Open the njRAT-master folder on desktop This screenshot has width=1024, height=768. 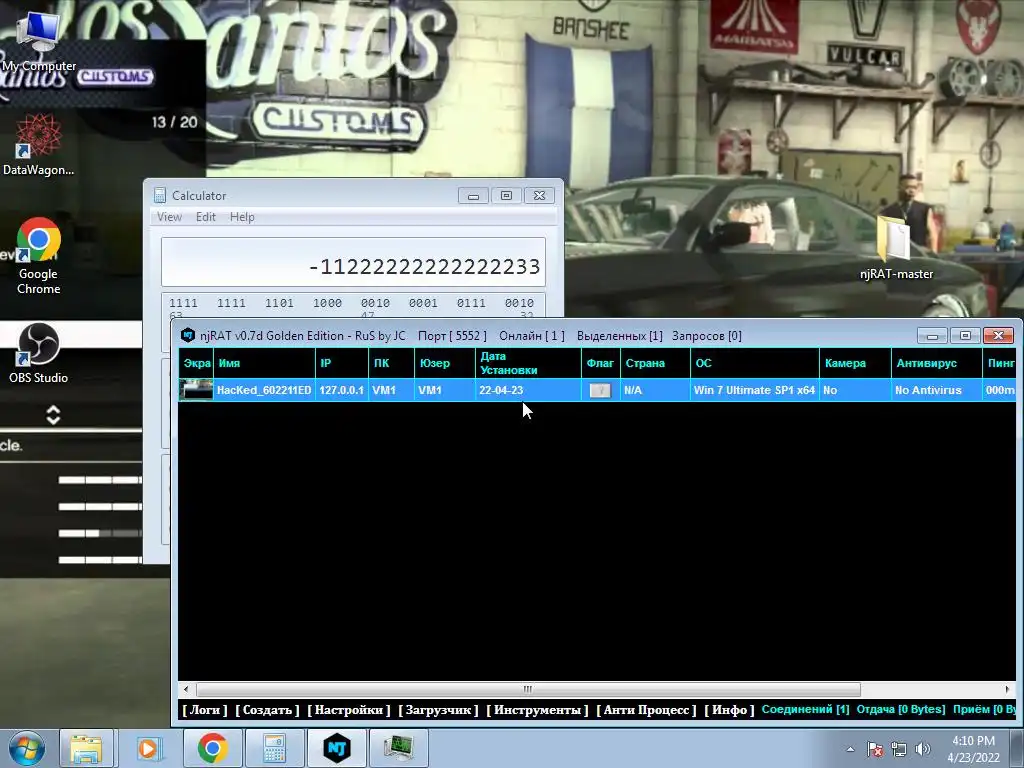[x=896, y=248]
